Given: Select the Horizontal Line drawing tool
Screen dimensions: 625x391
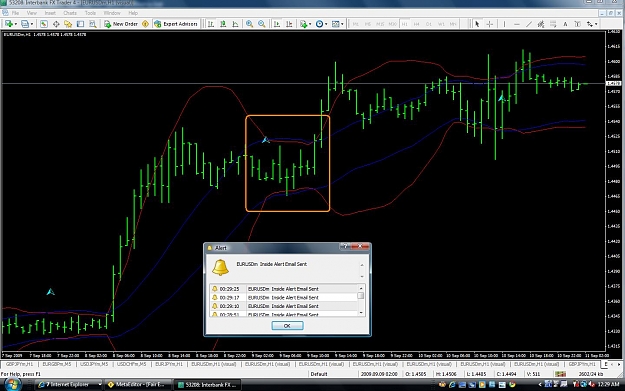Looking at the screenshot, I should (517, 24).
